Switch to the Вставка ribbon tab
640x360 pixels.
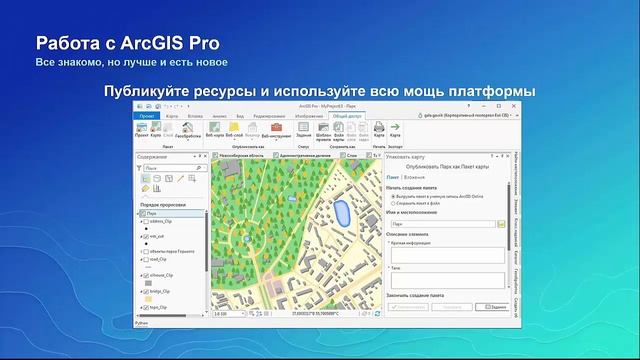pyautogui.click(x=195, y=116)
